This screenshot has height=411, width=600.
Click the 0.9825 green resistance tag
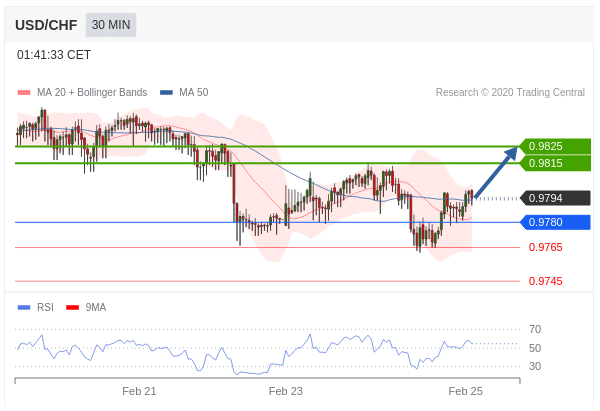pos(555,146)
